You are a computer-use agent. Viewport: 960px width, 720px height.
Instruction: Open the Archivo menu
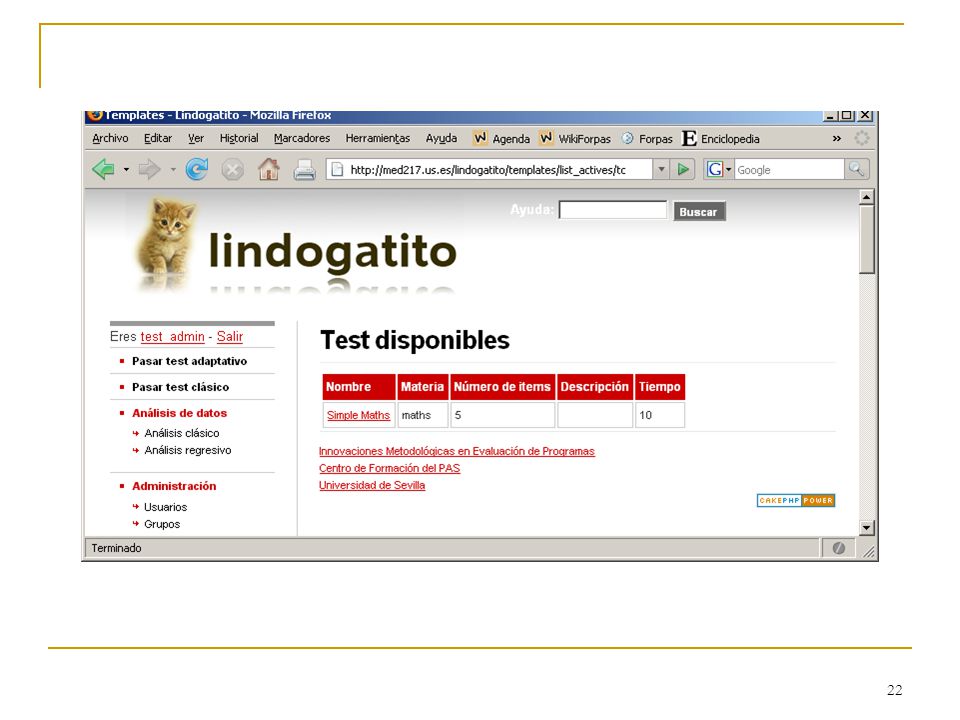click(110, 138)
